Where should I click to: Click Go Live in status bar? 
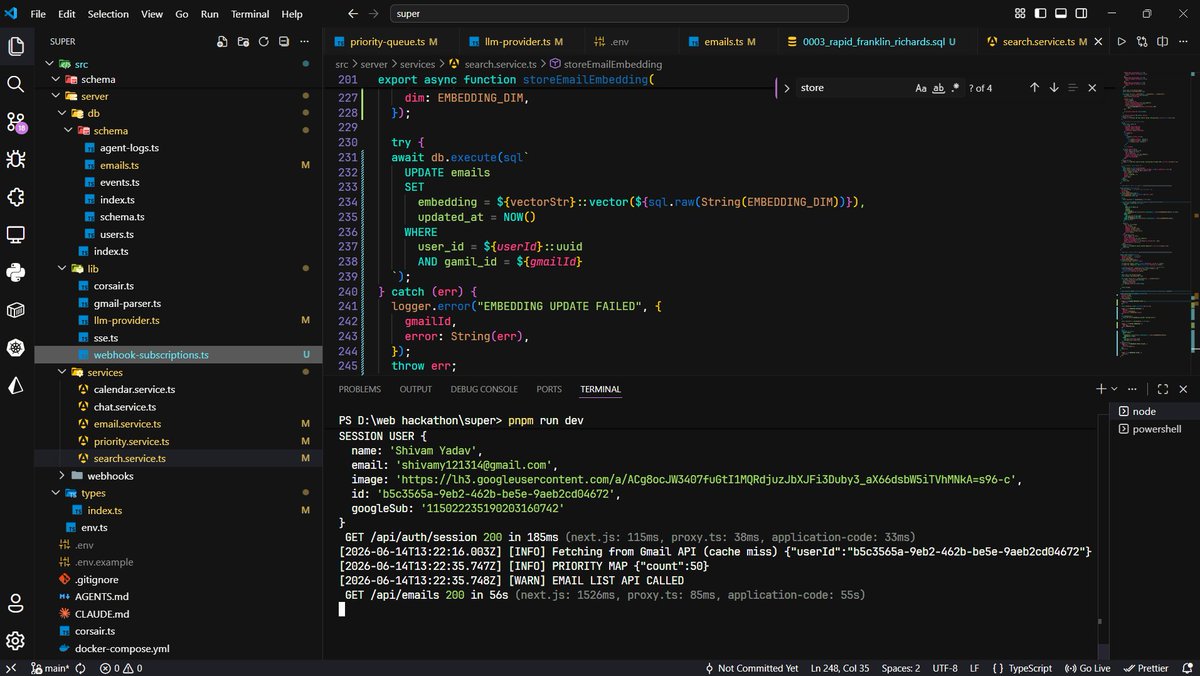tap(1088, 668)
